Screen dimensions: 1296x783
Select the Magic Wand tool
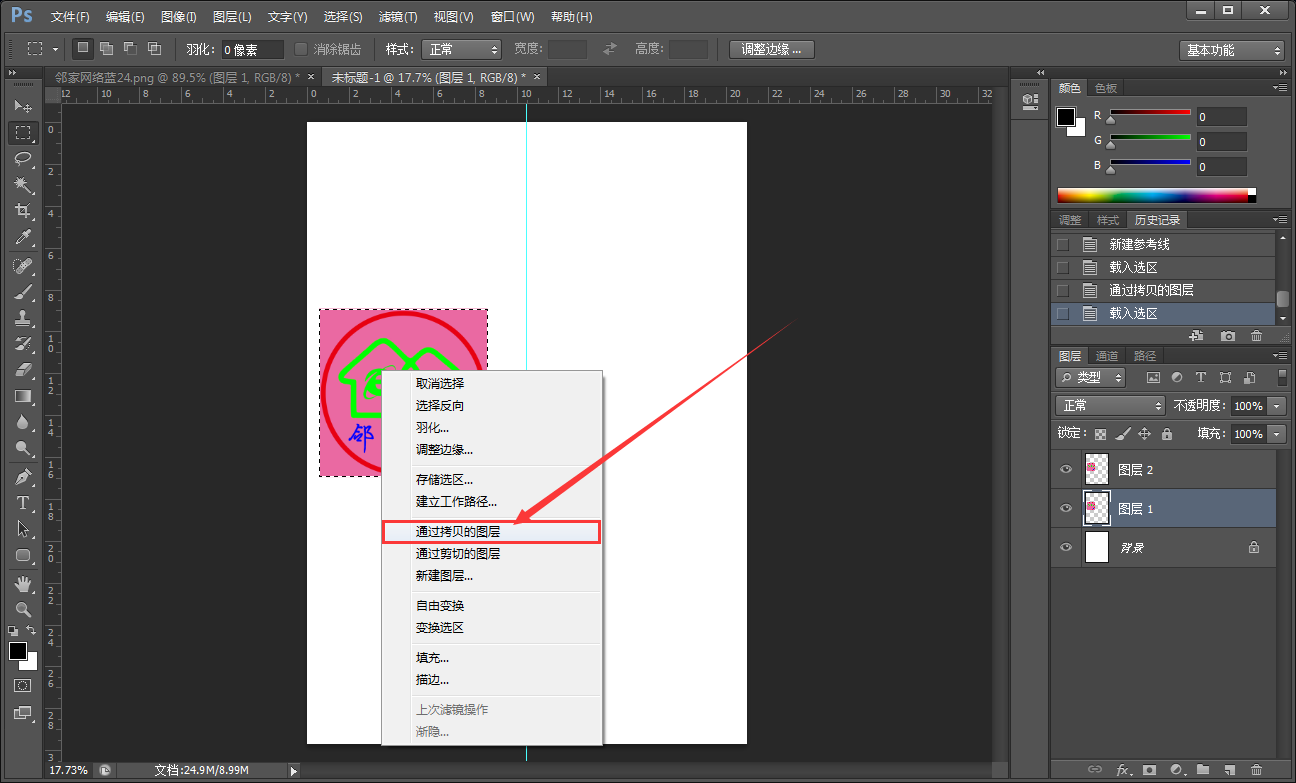coord(23,185)
